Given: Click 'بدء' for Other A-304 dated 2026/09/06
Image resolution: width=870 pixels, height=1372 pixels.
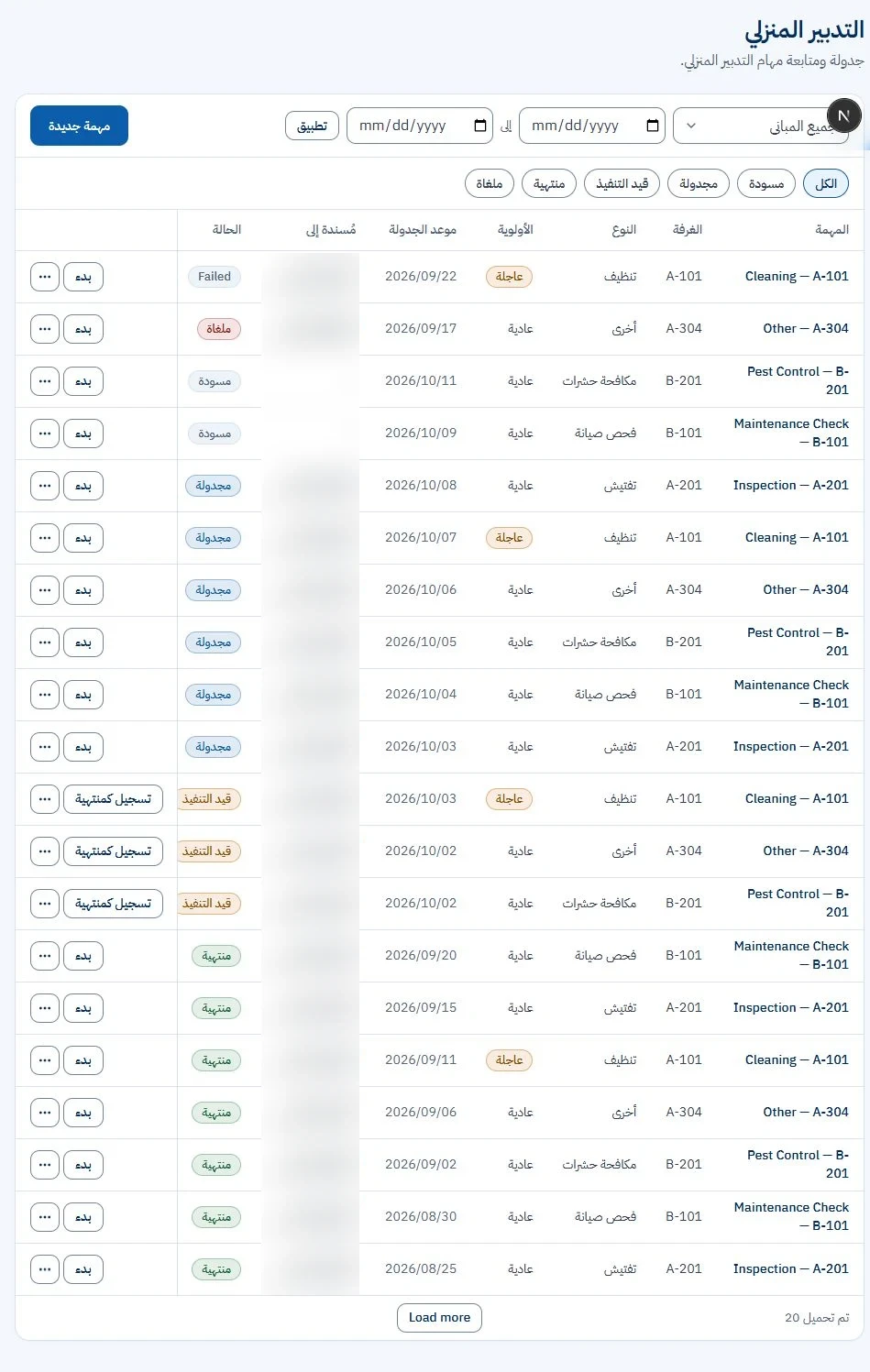Looking at the screenshot, I should (x=83, y=1113).
